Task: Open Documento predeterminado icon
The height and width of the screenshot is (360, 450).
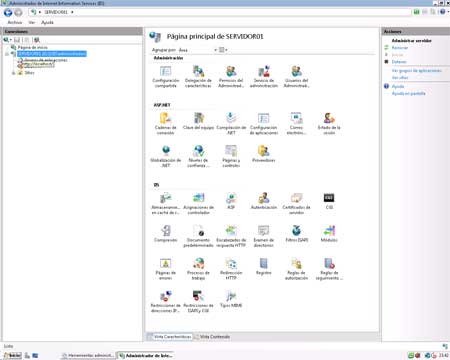Action: pos(198,236)
